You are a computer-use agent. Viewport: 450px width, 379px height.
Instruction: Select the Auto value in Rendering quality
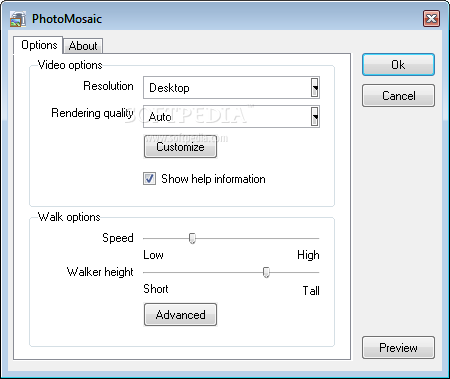[x=160, y=117]
